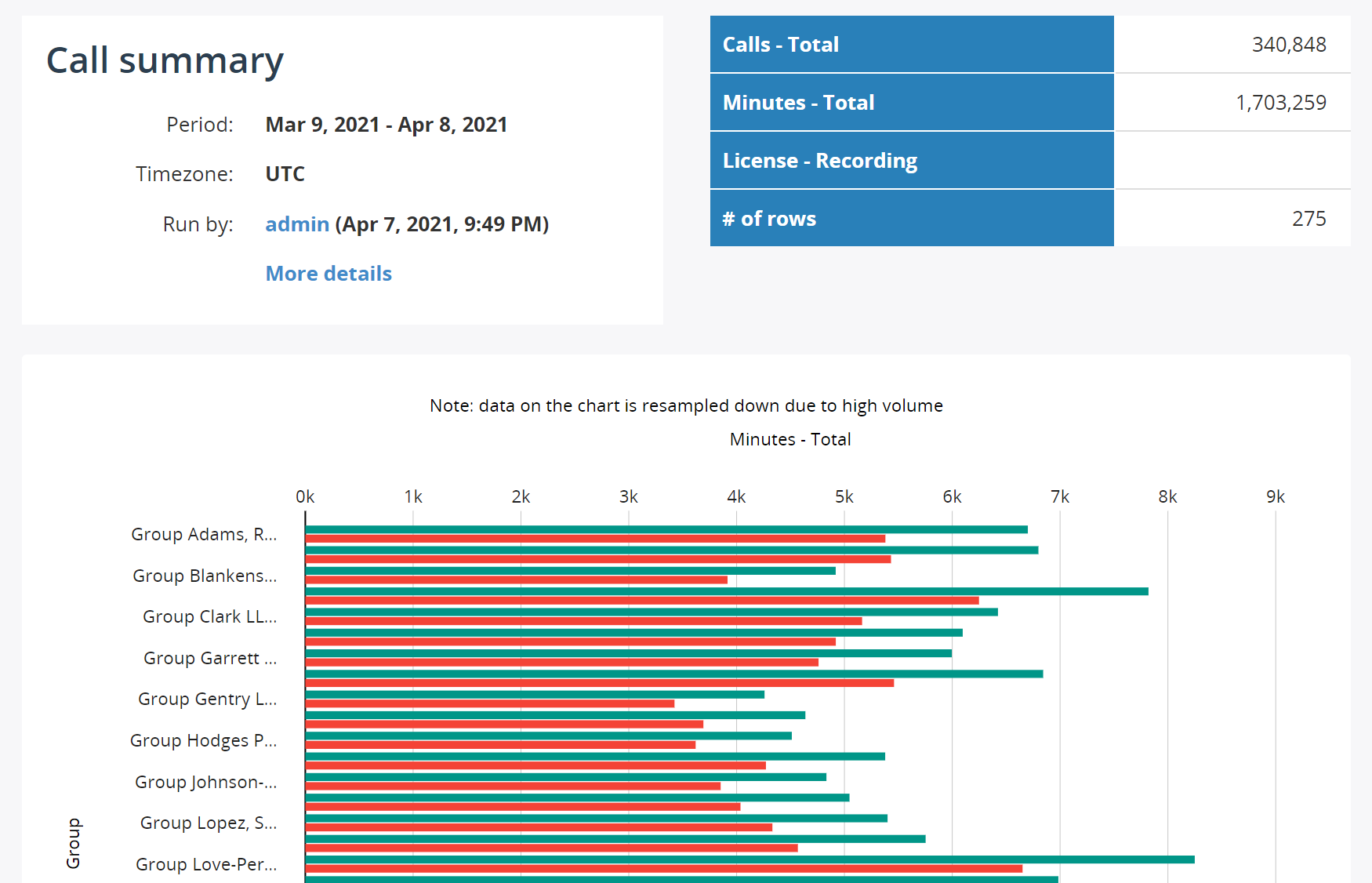The height and width of the screenshot is (883, 1372).
Task: Click the 'Group Garrett ...' axis label
Action: coord(210,658)
